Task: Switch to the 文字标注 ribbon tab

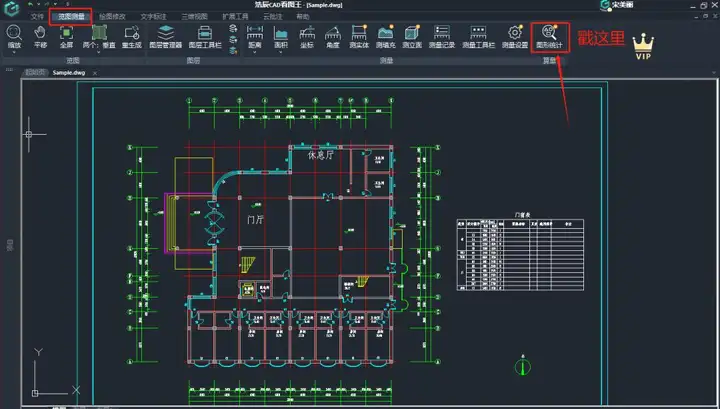Action: pos(153,17)
